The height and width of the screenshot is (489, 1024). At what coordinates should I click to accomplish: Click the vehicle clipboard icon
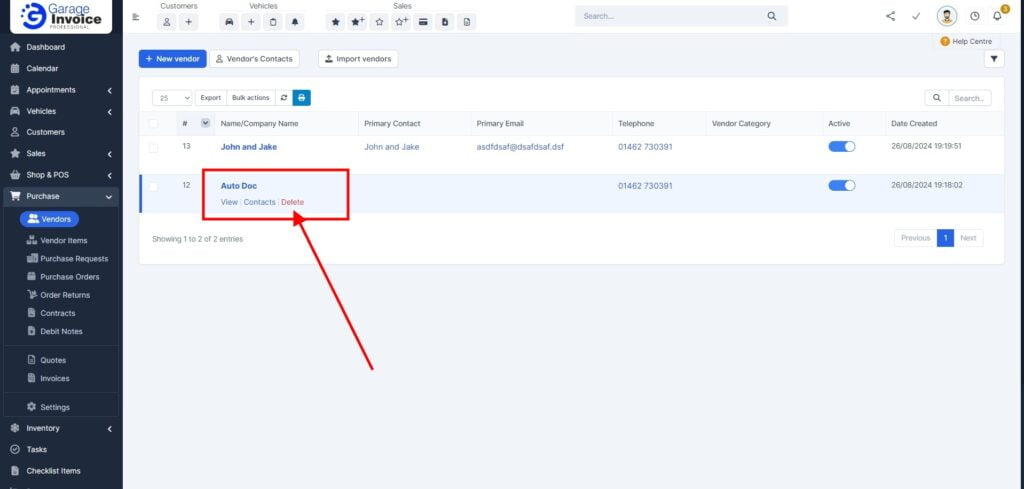pyautogui.click(x=273, y=22)
